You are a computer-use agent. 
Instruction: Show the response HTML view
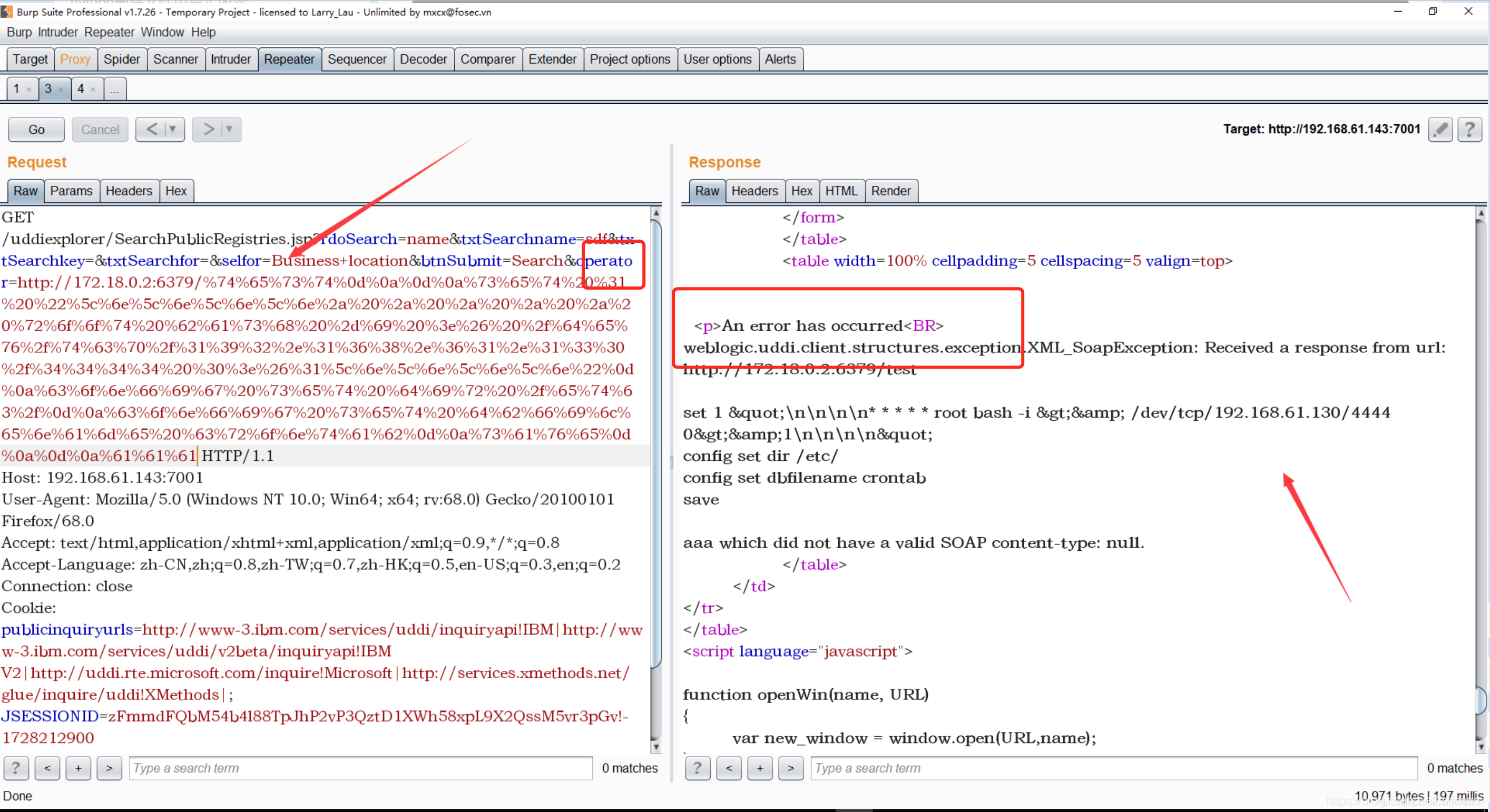pyautogui.click(x=841, y=191)
